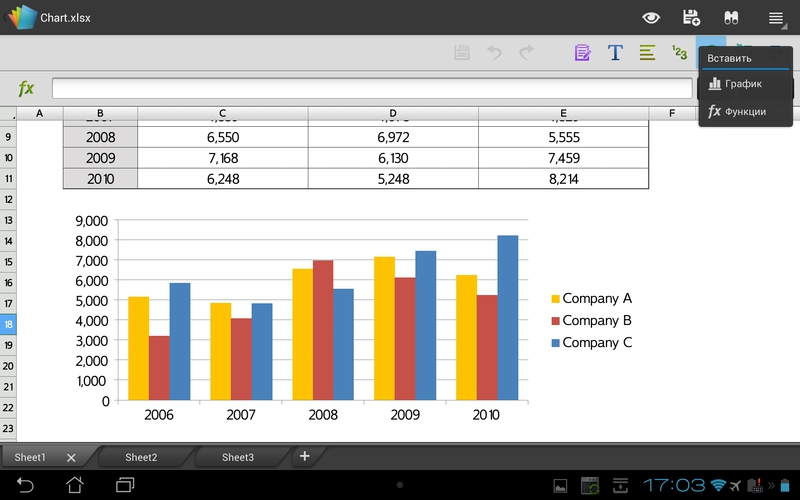
Task: Click the greyed-out Save icon
Action: pos(462,52)
